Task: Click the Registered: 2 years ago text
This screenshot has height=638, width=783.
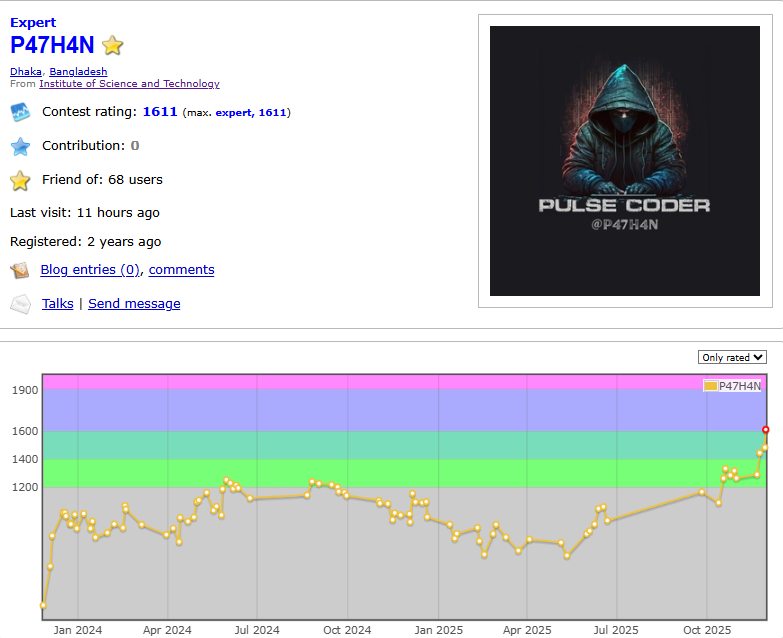Action: (x=85, y=242)
